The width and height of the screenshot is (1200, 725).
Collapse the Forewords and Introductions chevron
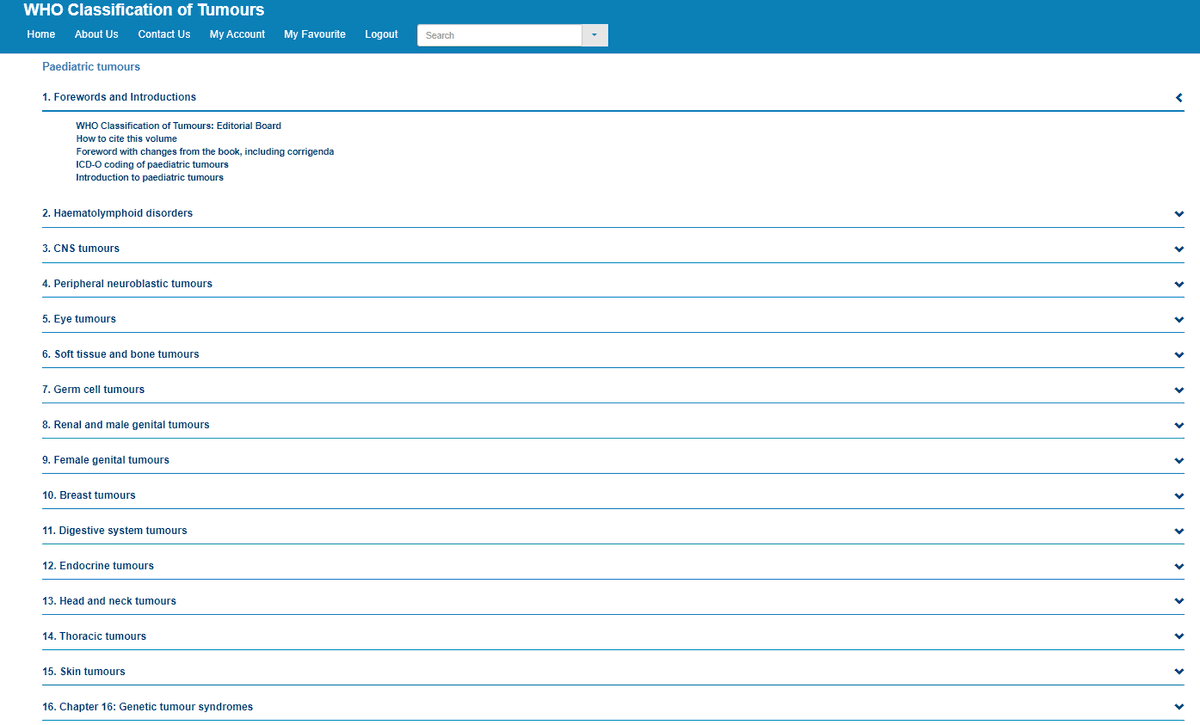[x=1179, y=98]
